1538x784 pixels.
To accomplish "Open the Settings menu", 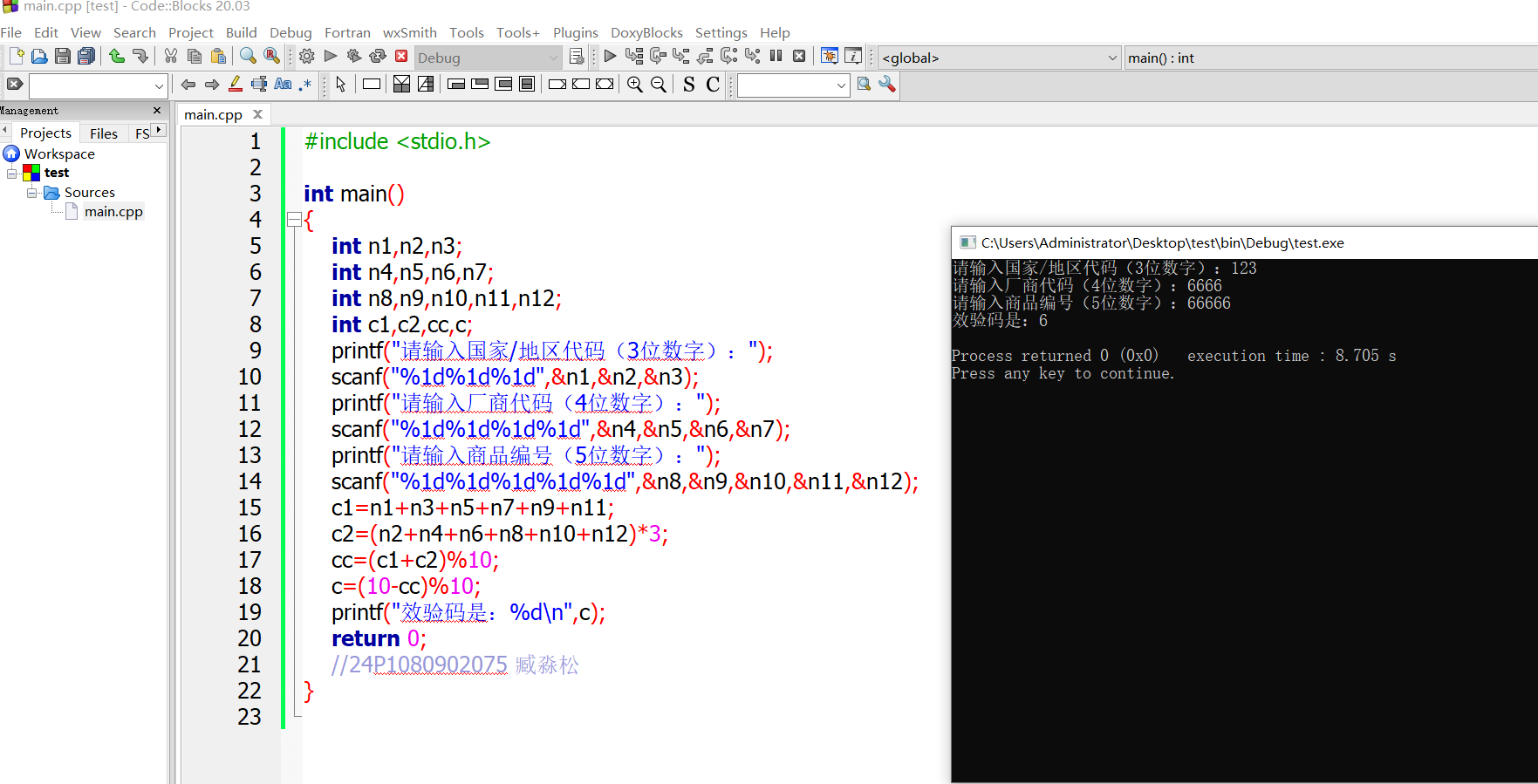I will (721, 32).
